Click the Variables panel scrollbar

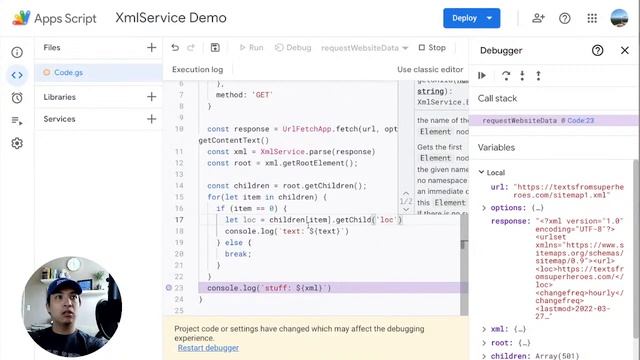point(637,249)
